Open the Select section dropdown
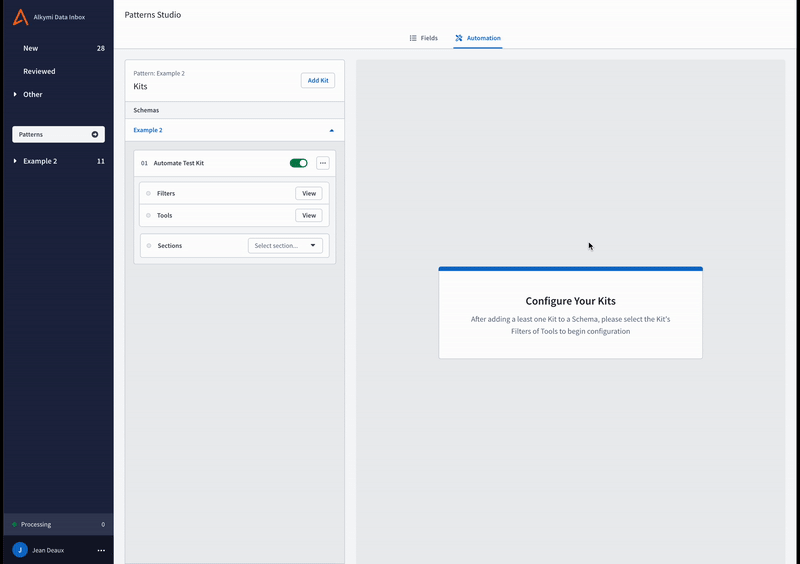The image size is (800, 564). 285,246
